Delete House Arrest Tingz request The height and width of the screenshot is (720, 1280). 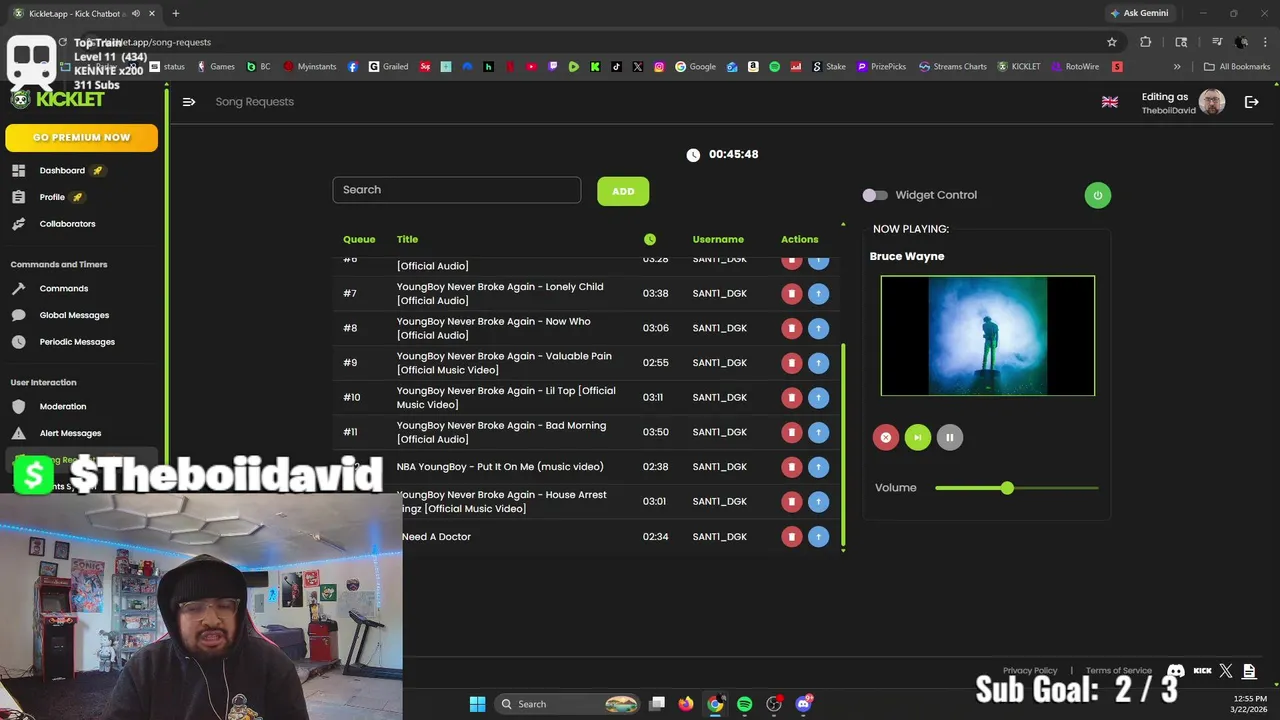click(x=792, y=501)
